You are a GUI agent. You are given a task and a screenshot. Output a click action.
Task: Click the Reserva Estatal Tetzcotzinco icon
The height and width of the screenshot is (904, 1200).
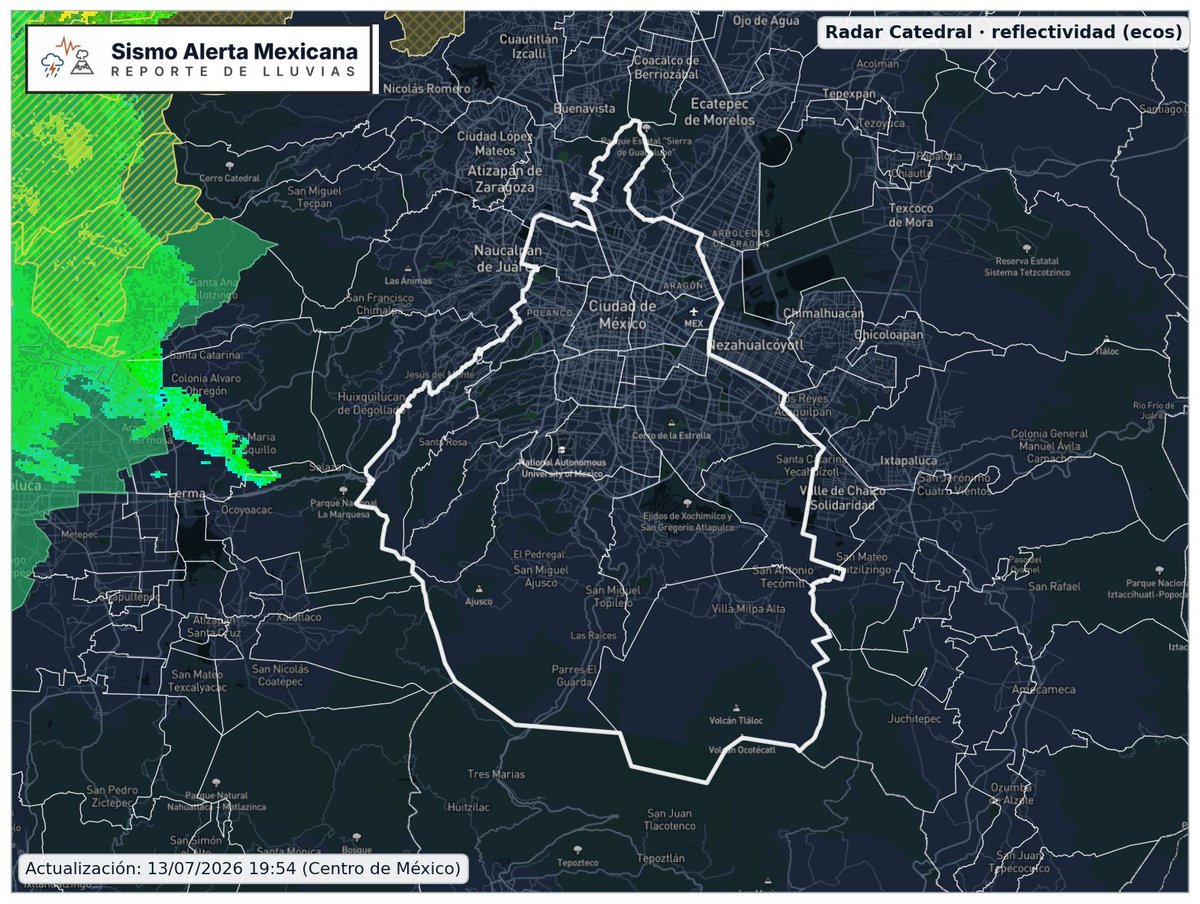[1028, 246]
